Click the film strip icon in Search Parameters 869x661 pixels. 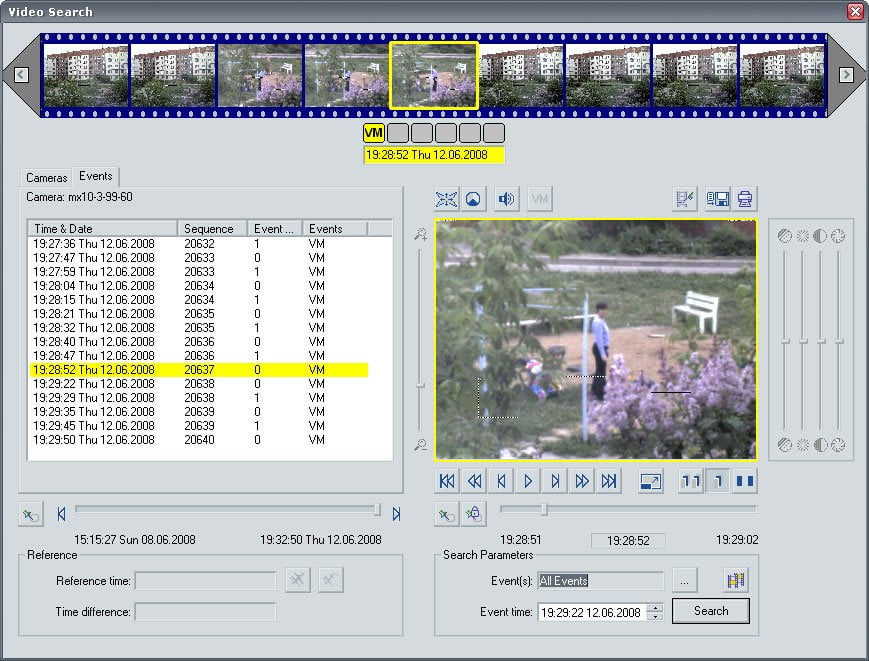(736, 580)
